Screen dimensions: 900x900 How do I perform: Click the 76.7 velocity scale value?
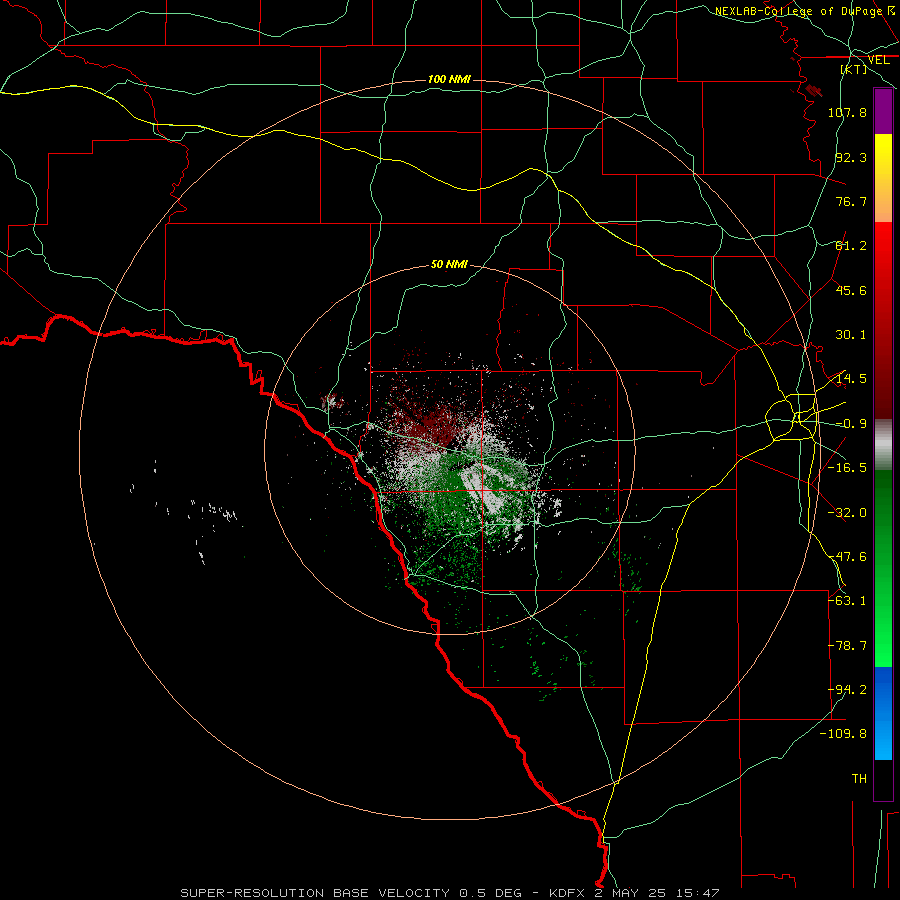click(x=851, y=201)
